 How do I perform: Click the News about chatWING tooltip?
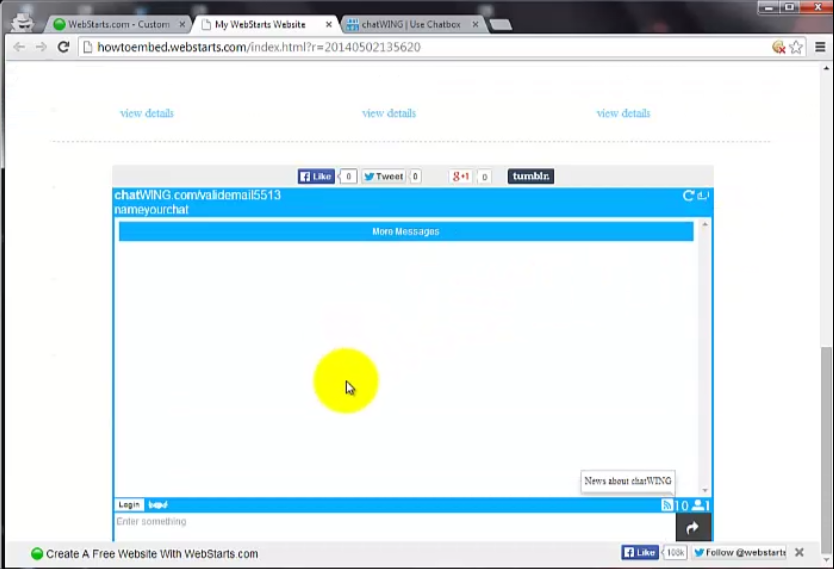pos(628,481)
